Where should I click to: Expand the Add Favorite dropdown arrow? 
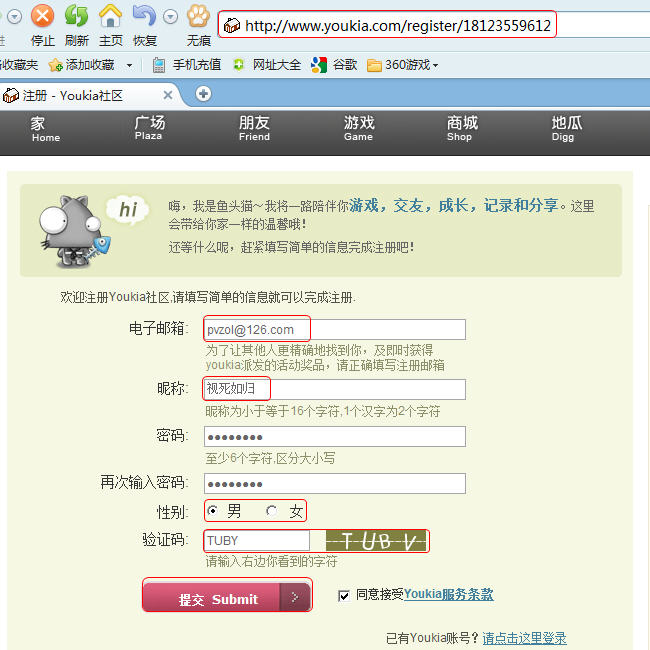click(129, 65)
